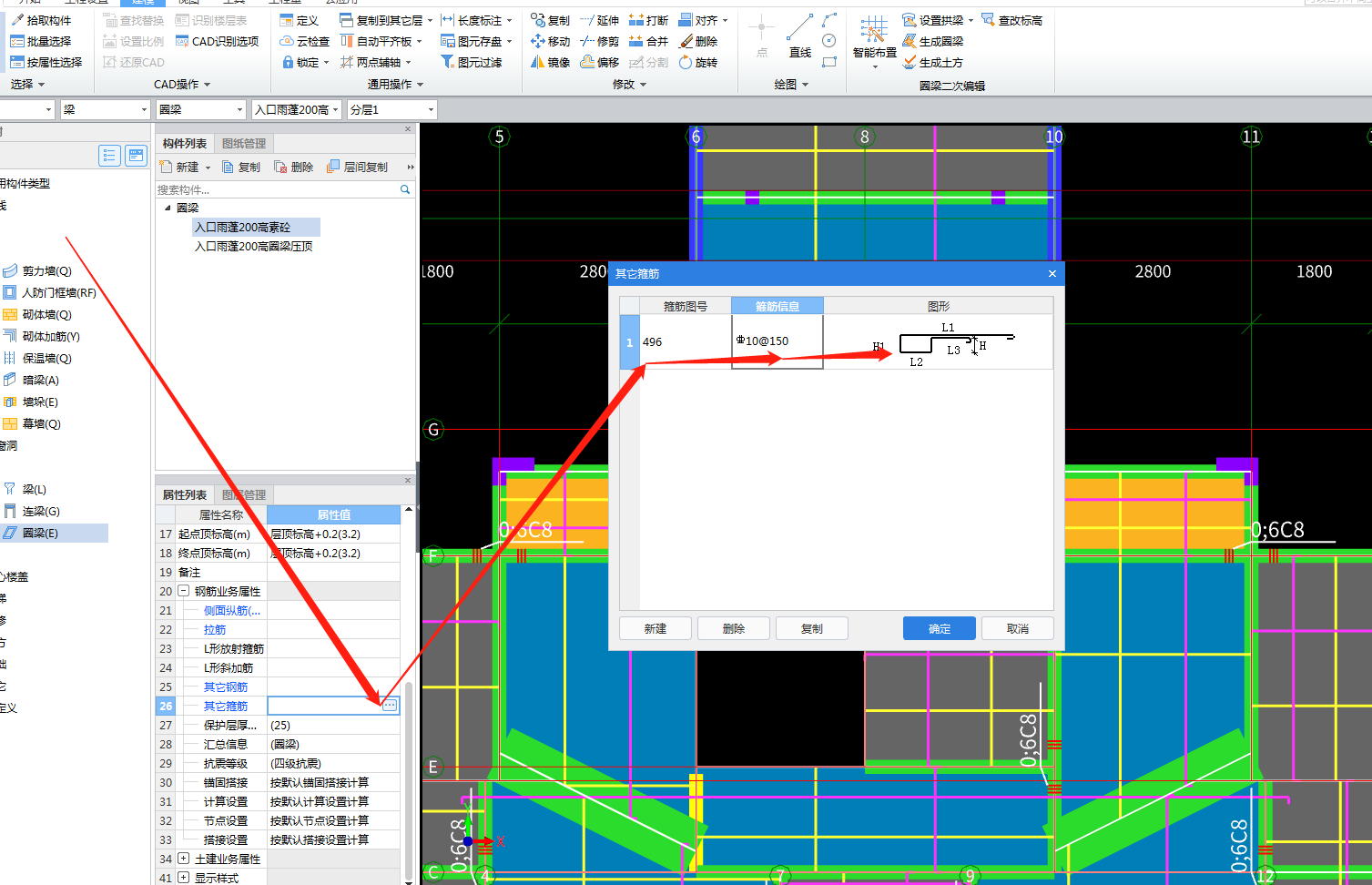This screenshot has height=885, width=1372.
Task: Switch navigation panel to list view icon
Action: tap(109, 156)
